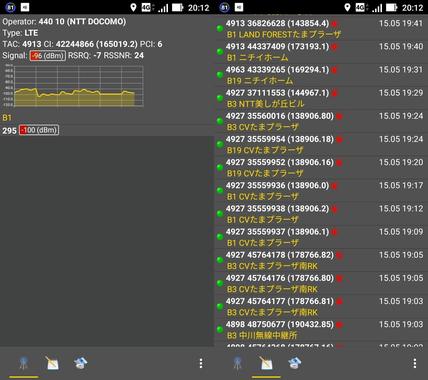This screenshot has width=428, height=380.
Task: Open log entry 4963 43339265
Action: [321, 75]
